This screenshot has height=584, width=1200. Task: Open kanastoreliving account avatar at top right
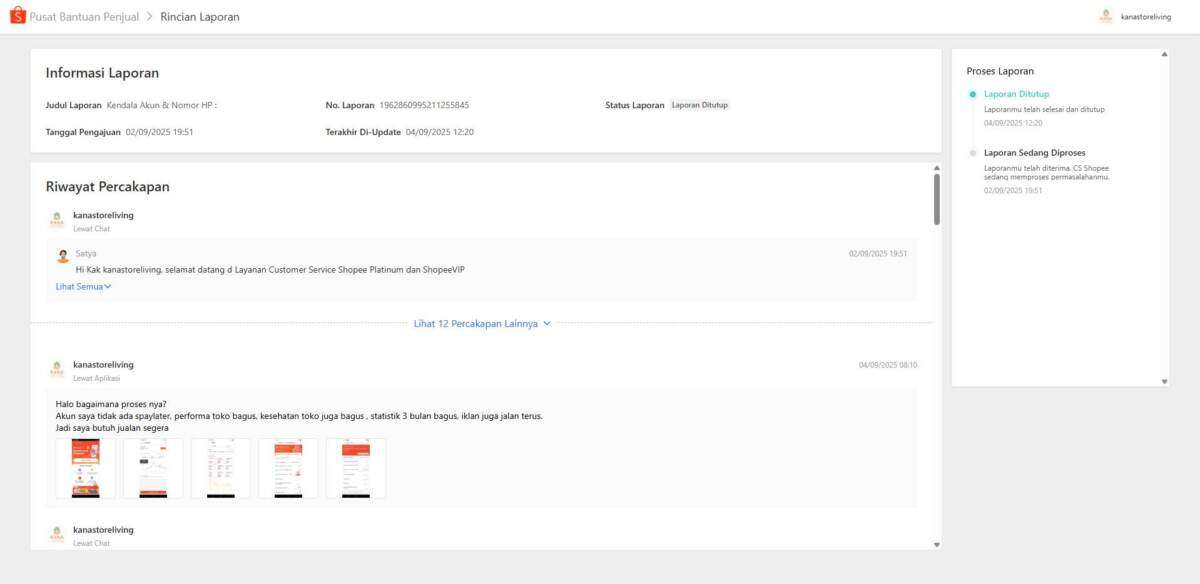click(x=1106, y=16)
